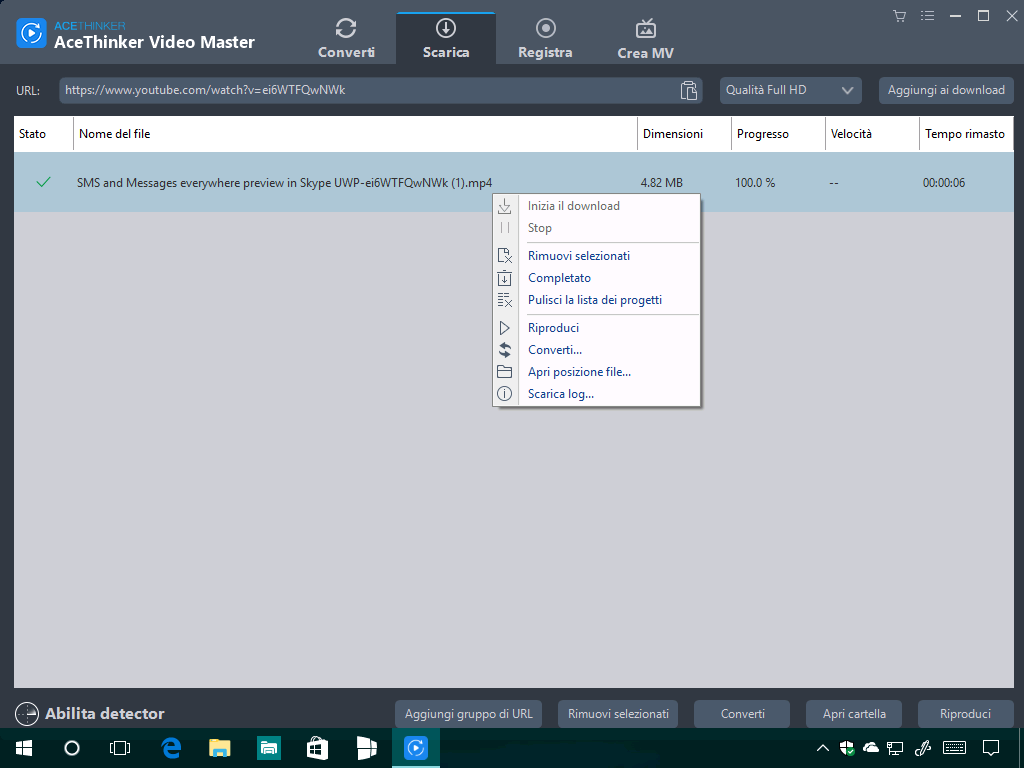Choose Pulisci la lista dei progetti
The image size is (1024, 768).
[x=596, y=300]
